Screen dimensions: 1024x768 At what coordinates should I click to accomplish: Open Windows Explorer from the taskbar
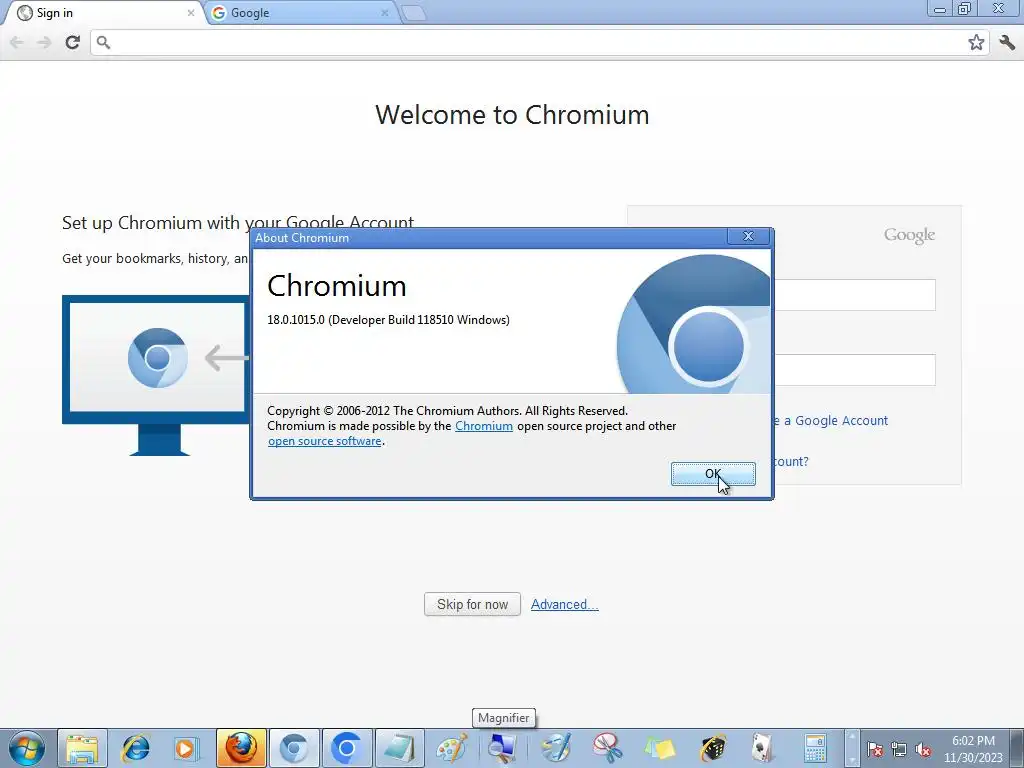pos(82,748)
